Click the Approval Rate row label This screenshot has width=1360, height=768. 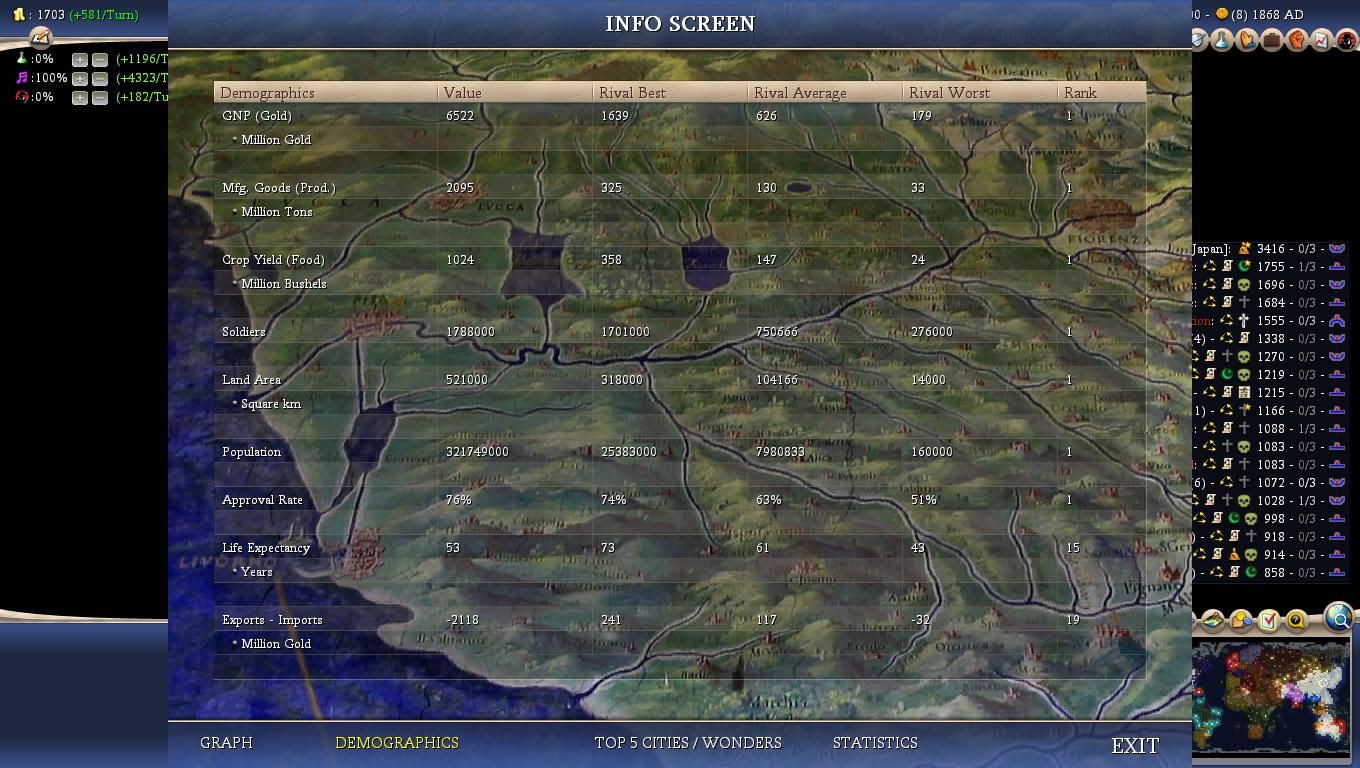pyautogui.click(x=262, y=500)
